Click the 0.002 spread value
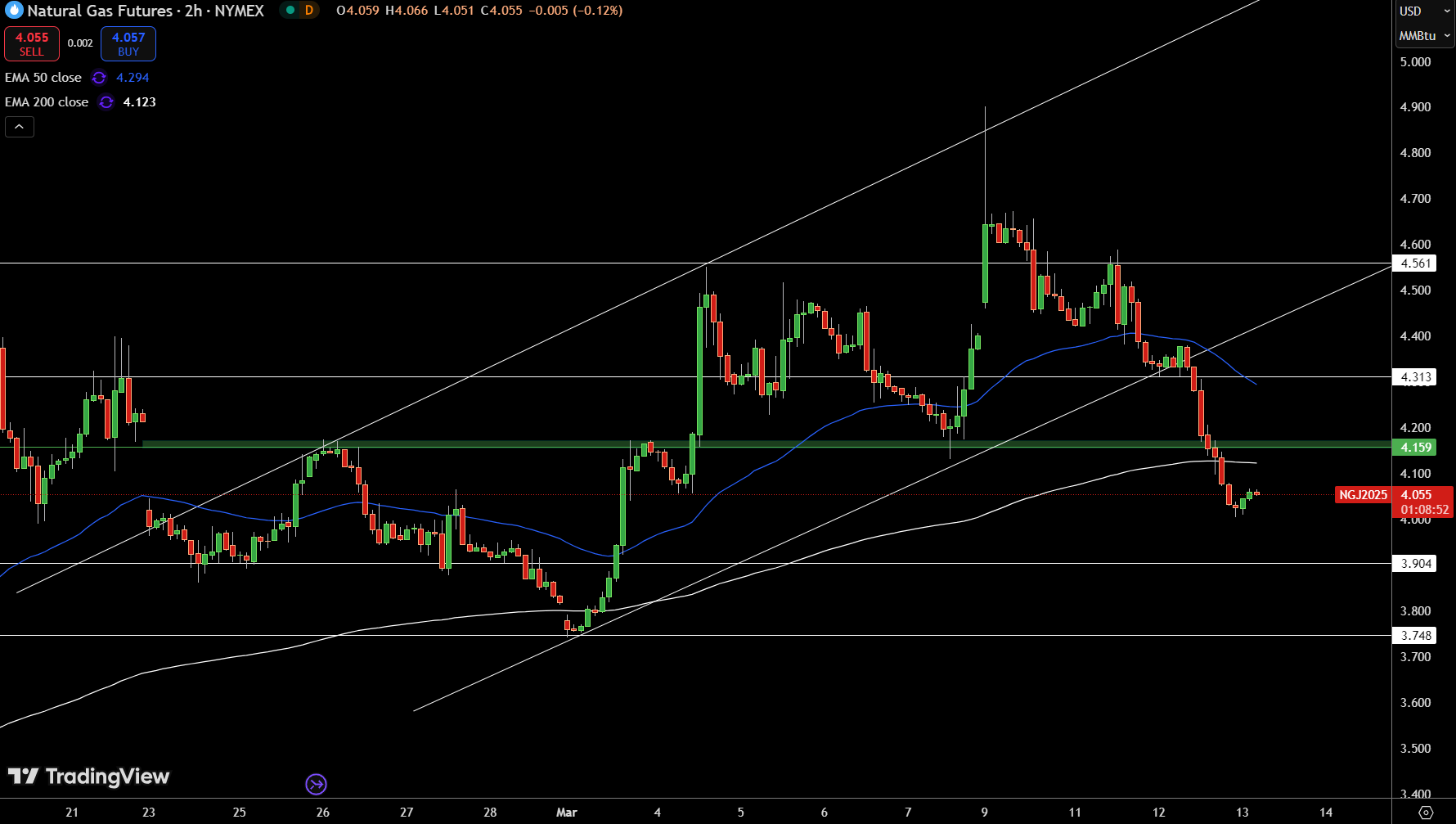 point(80,43)
